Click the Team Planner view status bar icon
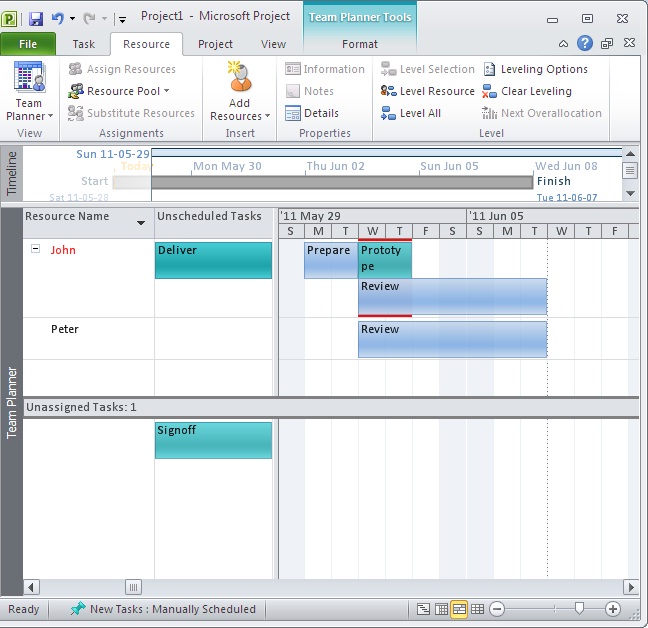 (x=459, y=609)
